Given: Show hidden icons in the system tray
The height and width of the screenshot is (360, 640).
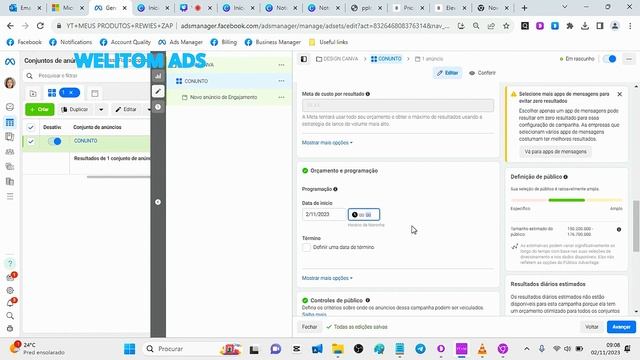Looking at the screenshot, I should 527,349.
